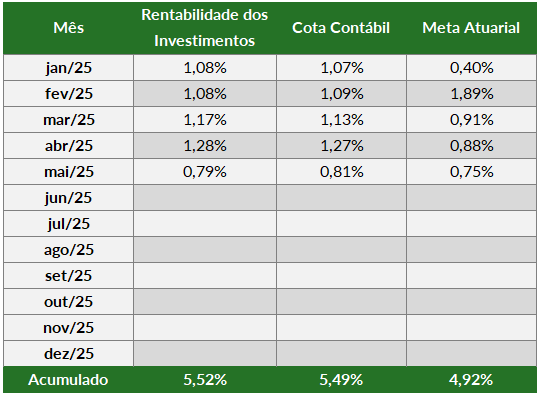Screen dimensions: 538x394
Task: Click the dez/25 row label
Action: tap(69, 354)
